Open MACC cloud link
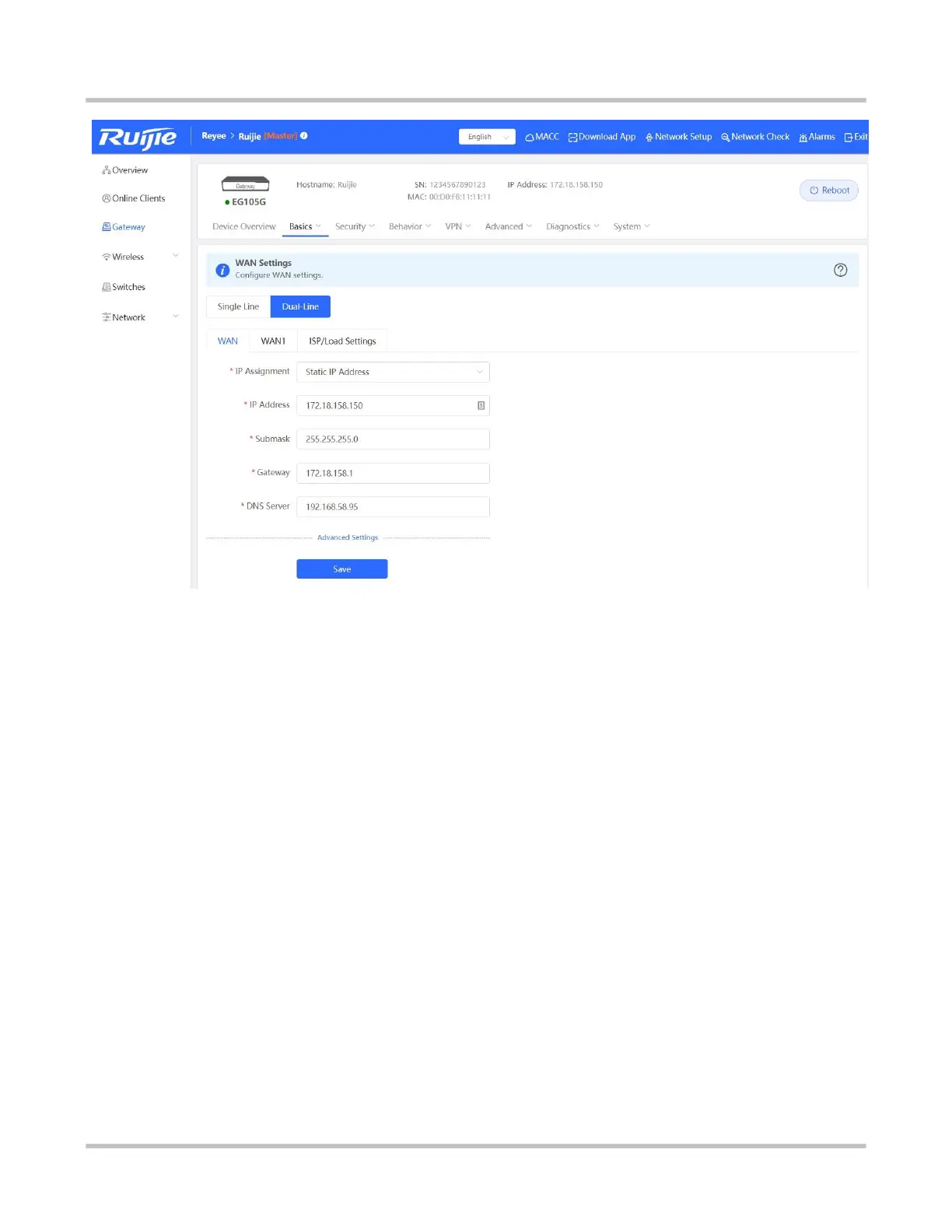952x1232 pixels. click(x=542, y=137)
